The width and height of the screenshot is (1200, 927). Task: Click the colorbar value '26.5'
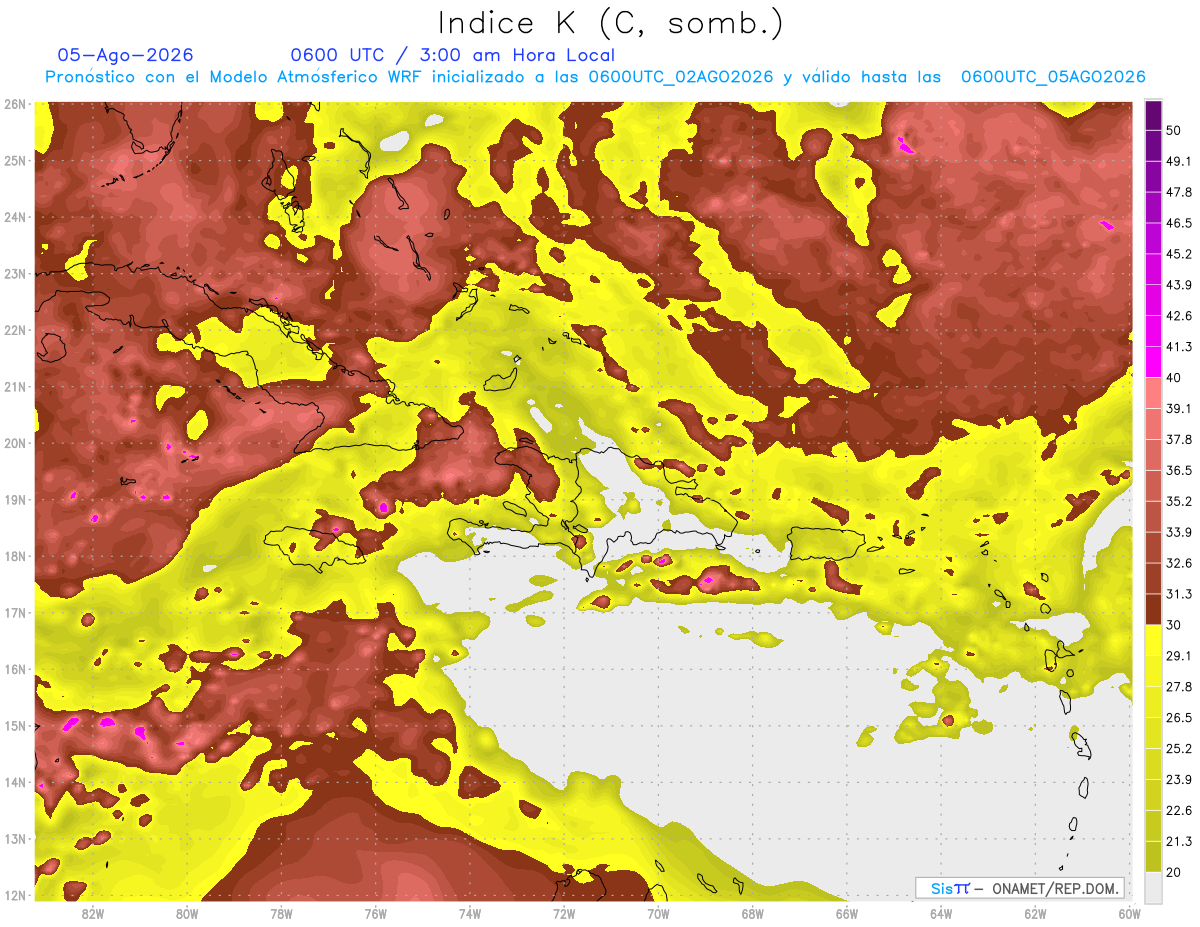coord(1179,717)
